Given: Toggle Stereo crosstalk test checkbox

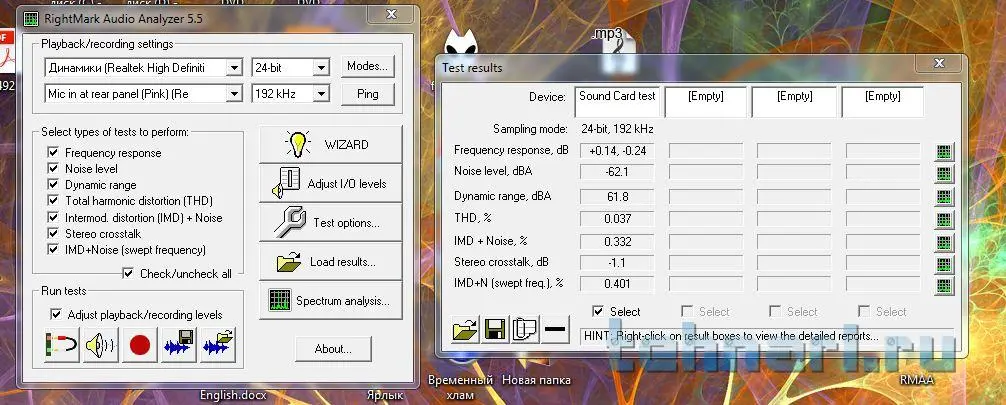Looking at the screenshot, I should pyautogui.click(x=53, y=234).
